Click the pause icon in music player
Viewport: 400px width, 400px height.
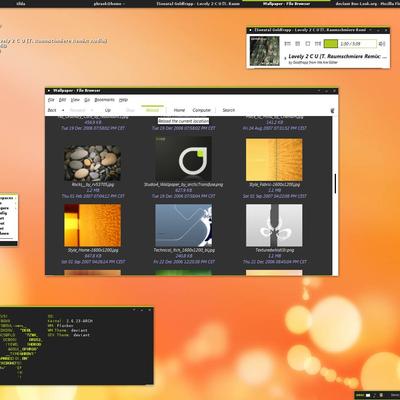298,44
